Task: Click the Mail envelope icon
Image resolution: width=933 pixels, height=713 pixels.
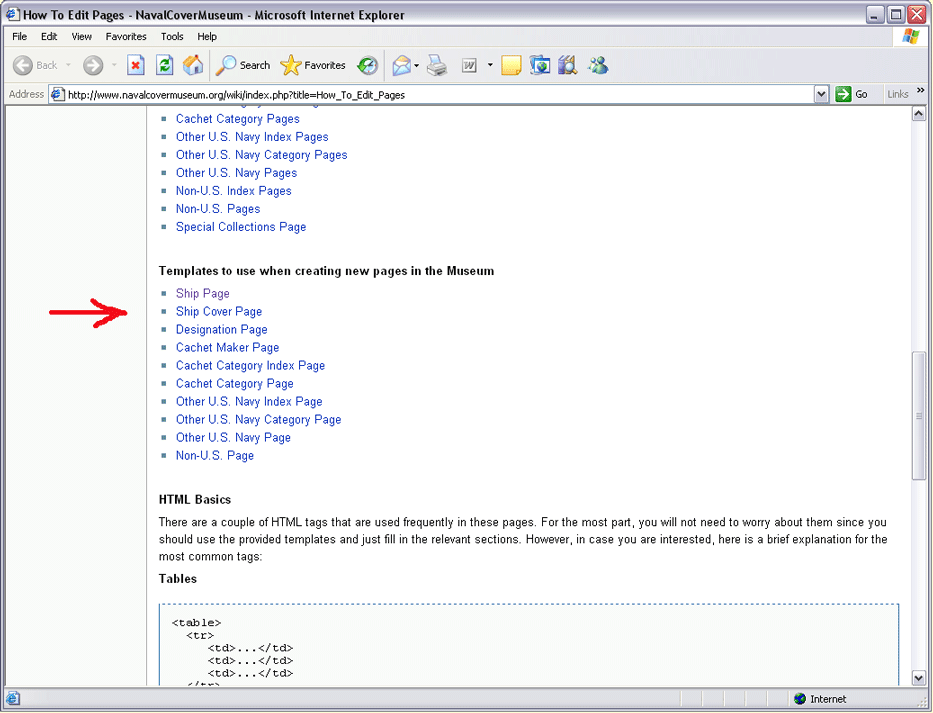Action: [x=401, y=66]
